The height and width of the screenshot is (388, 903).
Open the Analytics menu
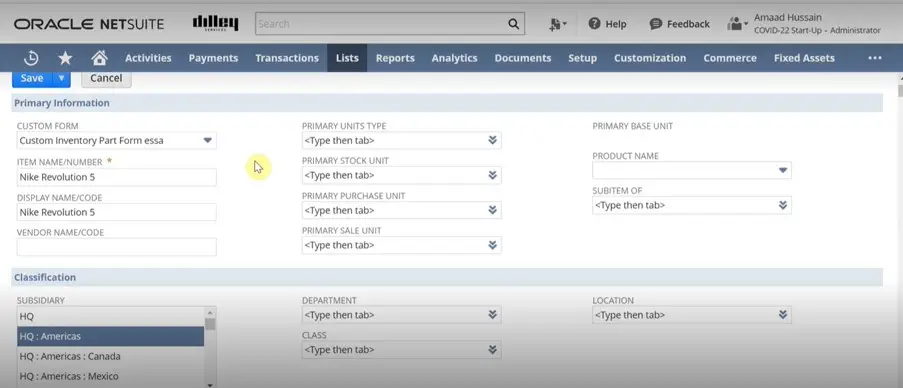(454, 58)
